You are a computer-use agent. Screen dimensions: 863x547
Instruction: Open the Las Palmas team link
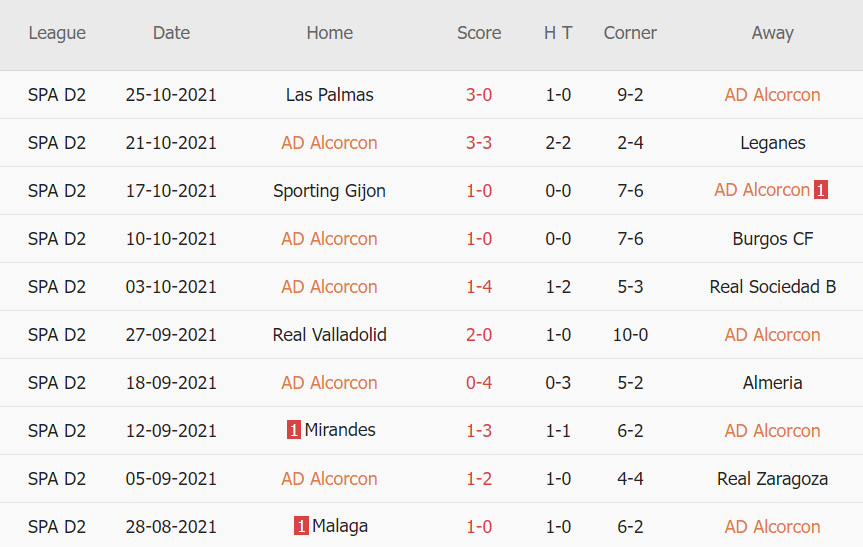tap(329, 95)
